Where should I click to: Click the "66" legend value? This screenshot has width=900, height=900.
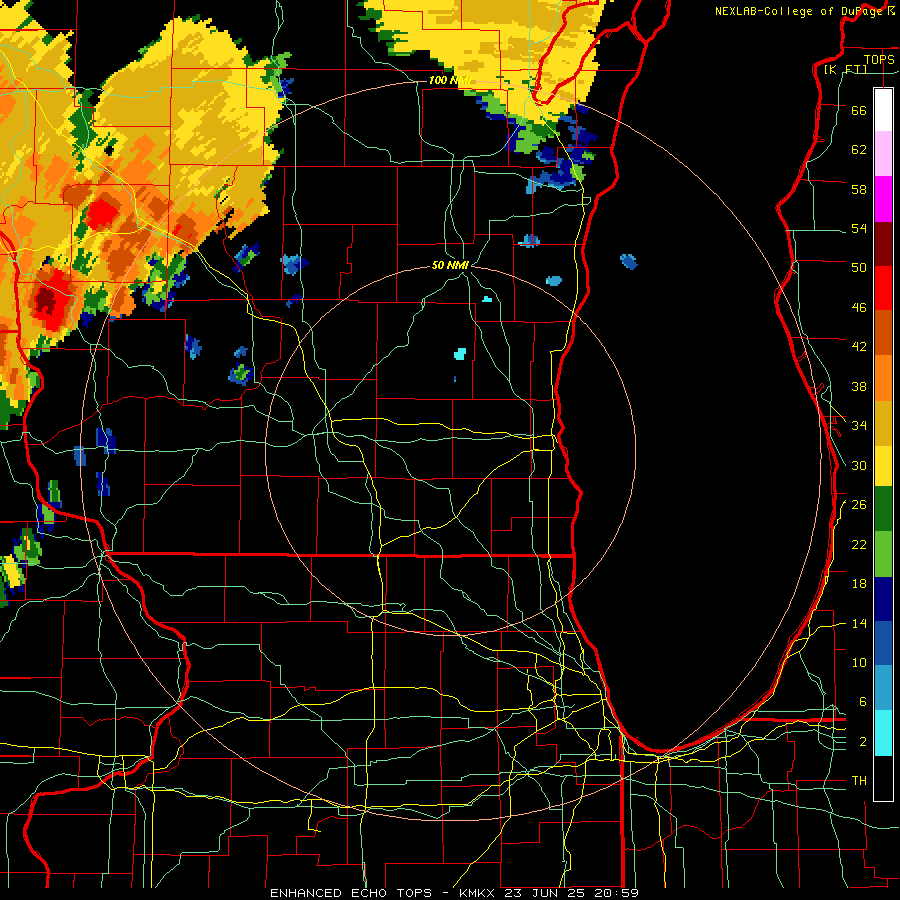[859, 110]
